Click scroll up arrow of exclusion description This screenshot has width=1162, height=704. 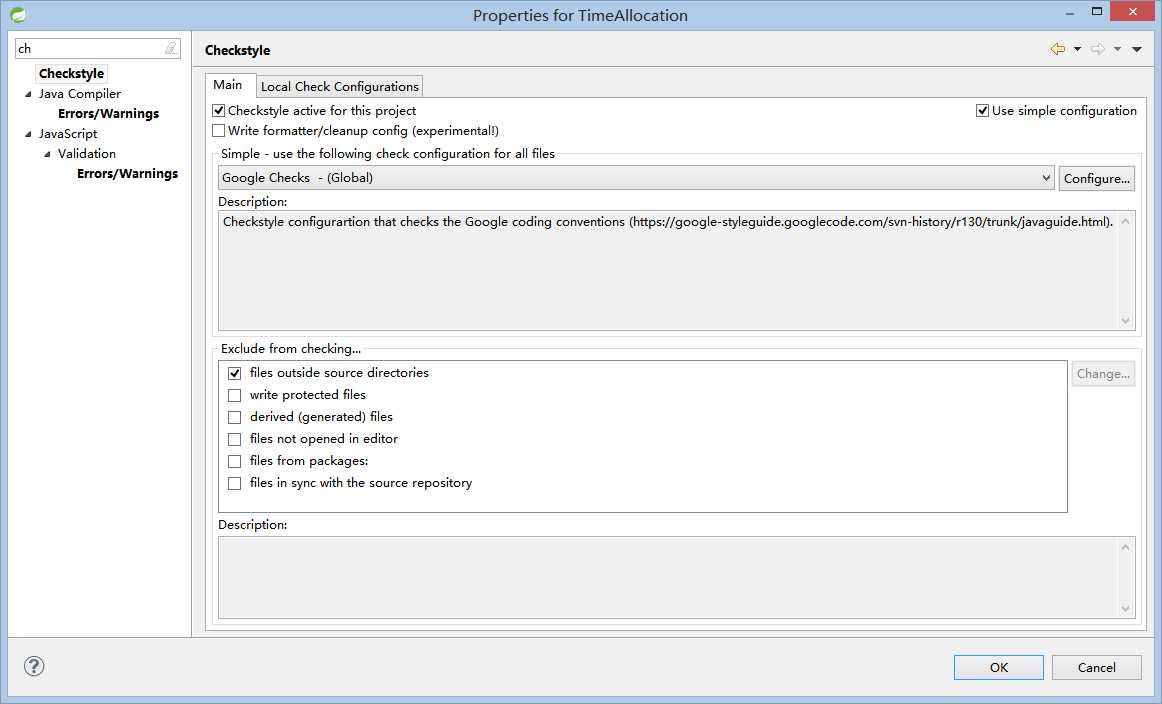[x=1126, y=547]
